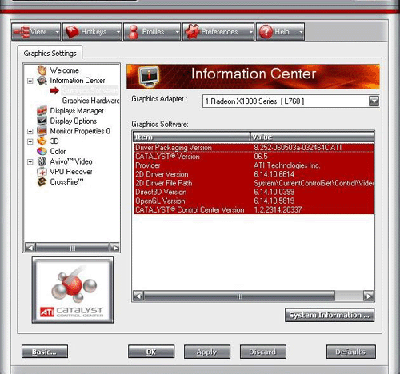This screenshot has width=400, height=374.
Task: Click the Color wheel icon
Action: click(42, 151)
